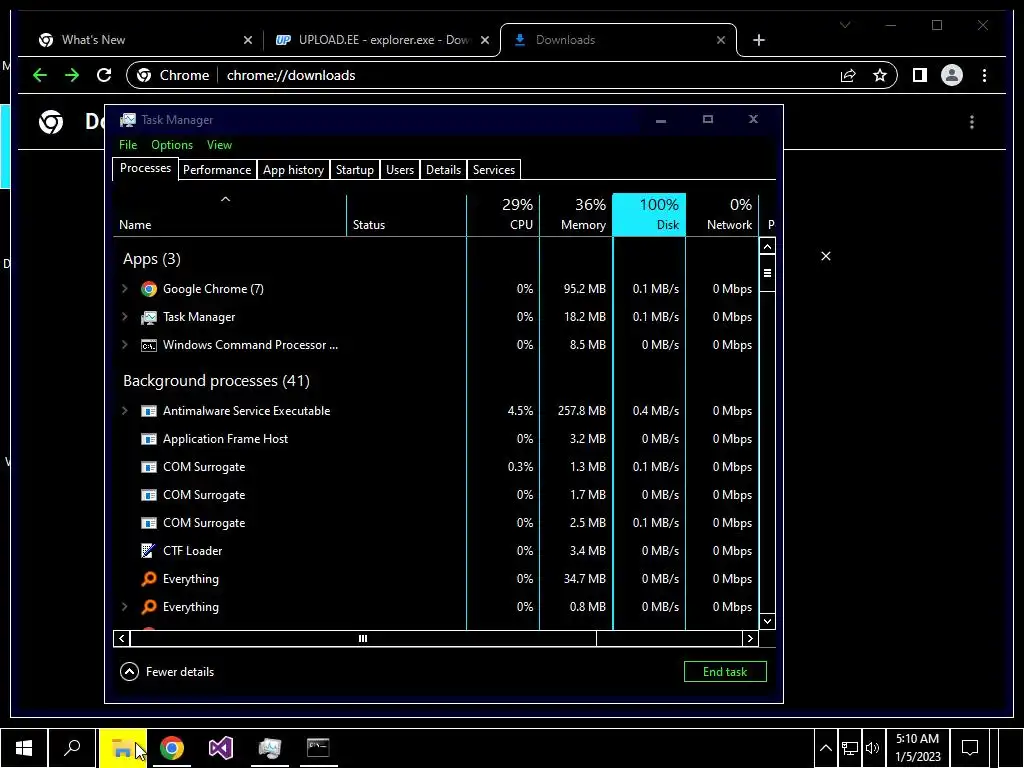The height and width of the screenshot is (768, 1024).
Task: Click the Windows Command Processor icon
Action: click(149, 345)
